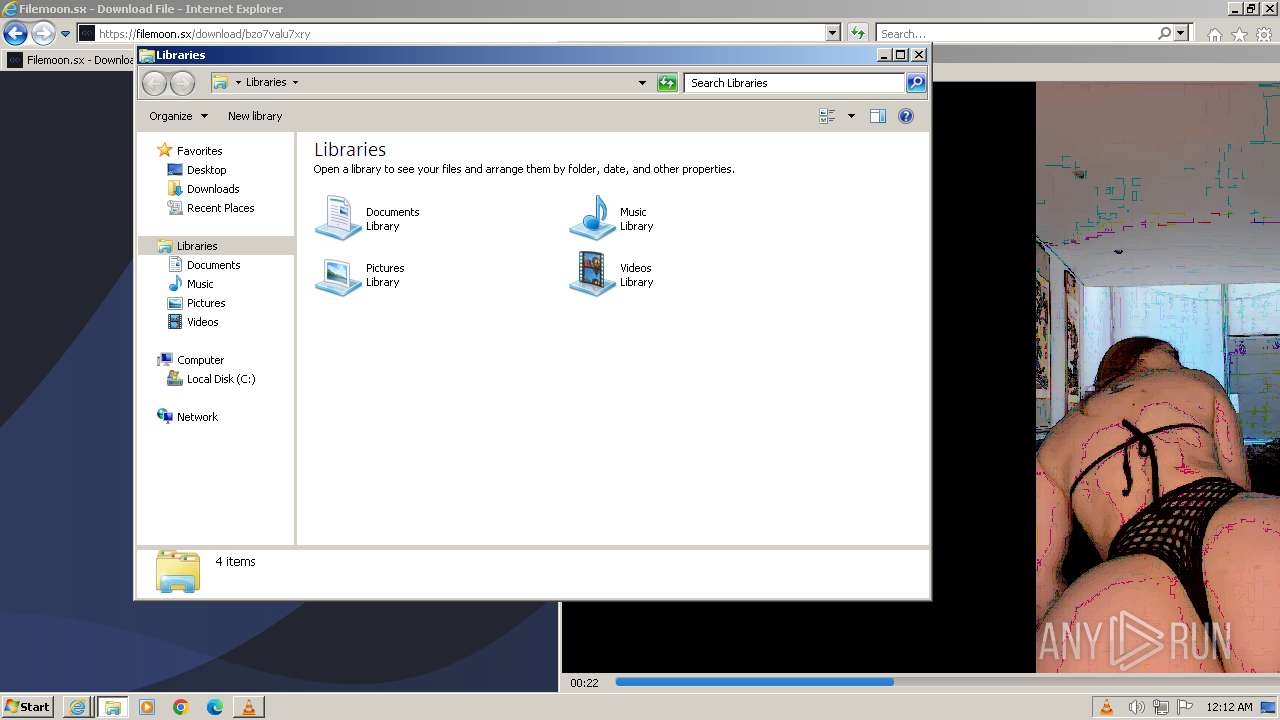Viewport: 1280px width, 720px height.
Task: Open the Music library icon in main pane
Action: [592, 218]
